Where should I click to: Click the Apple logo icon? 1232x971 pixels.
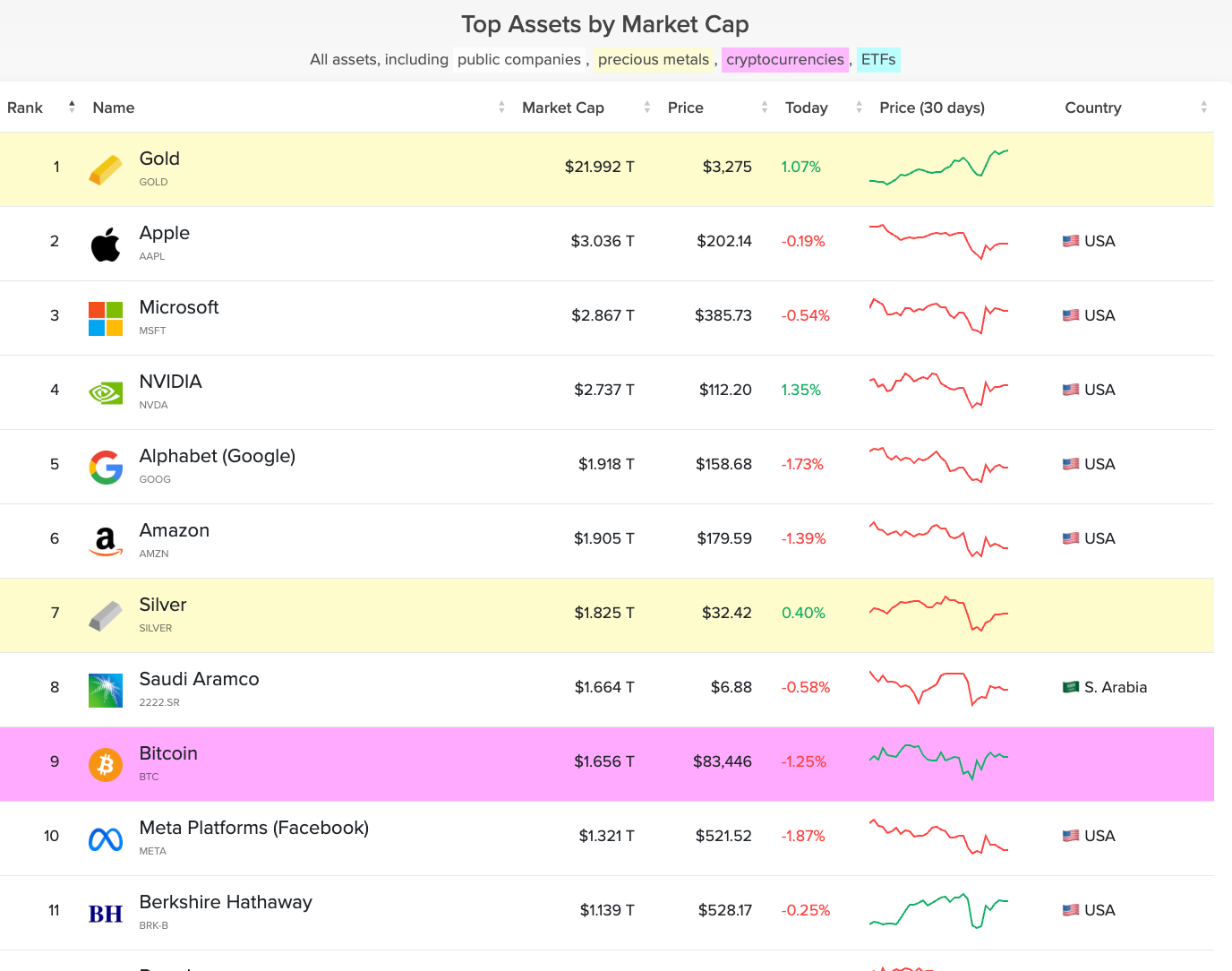[106, 244]
